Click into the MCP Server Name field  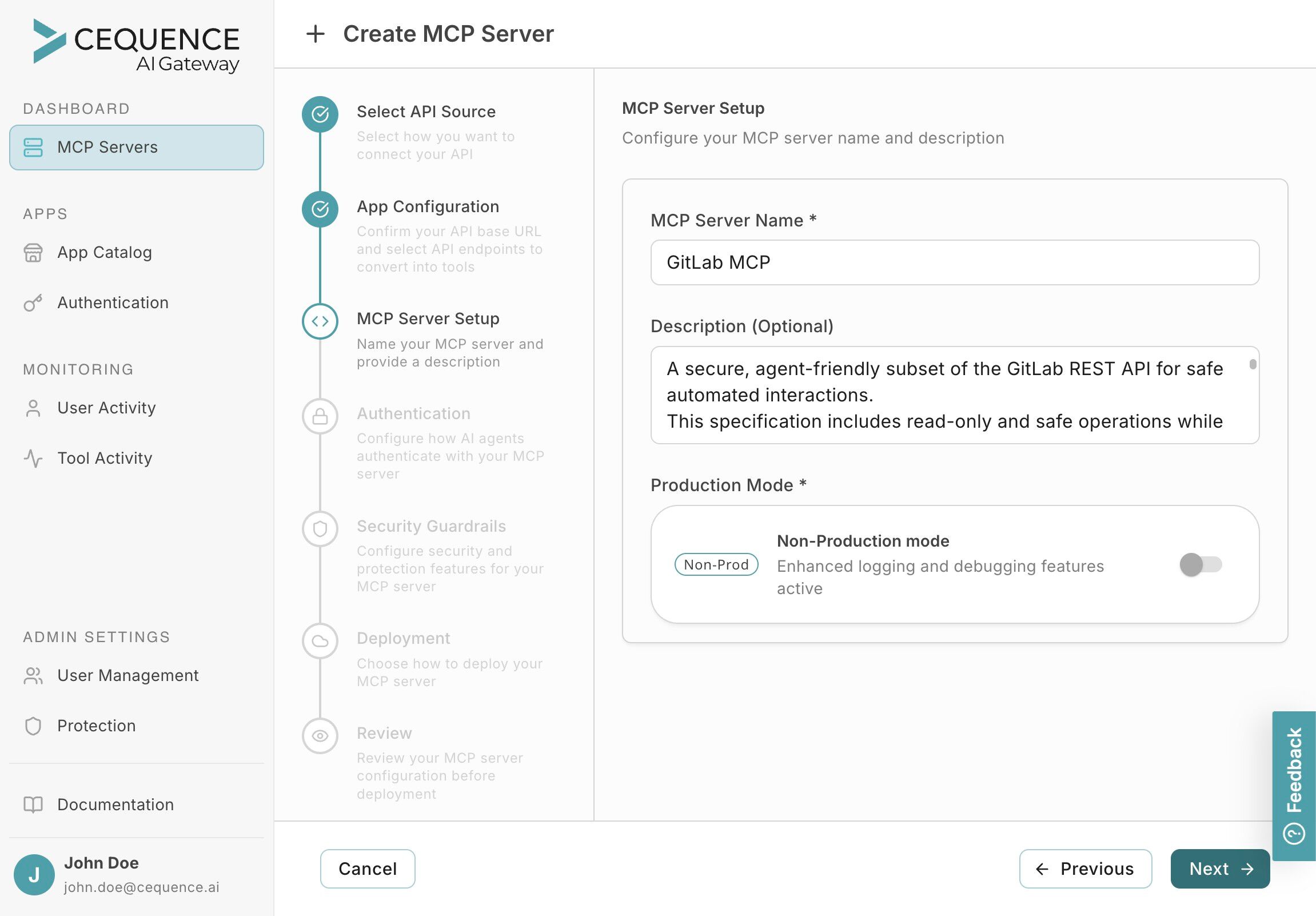pos(954,262)
